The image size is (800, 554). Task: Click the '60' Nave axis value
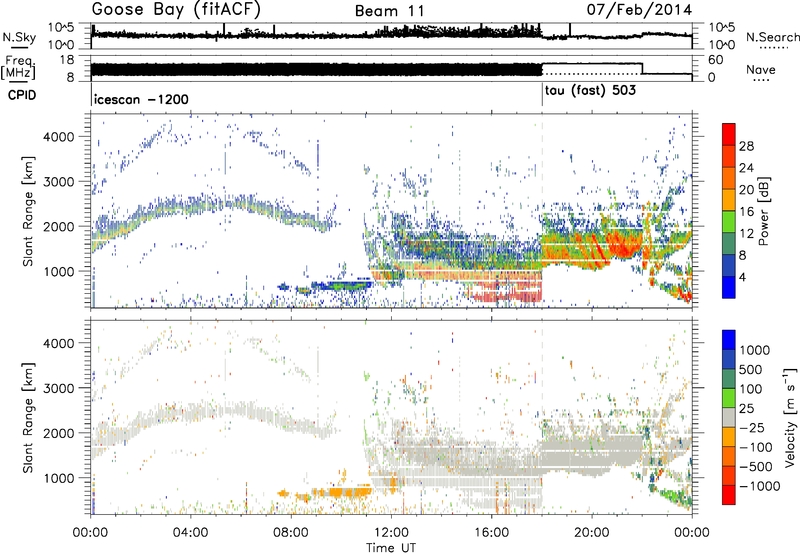click(x=716, y=60)
